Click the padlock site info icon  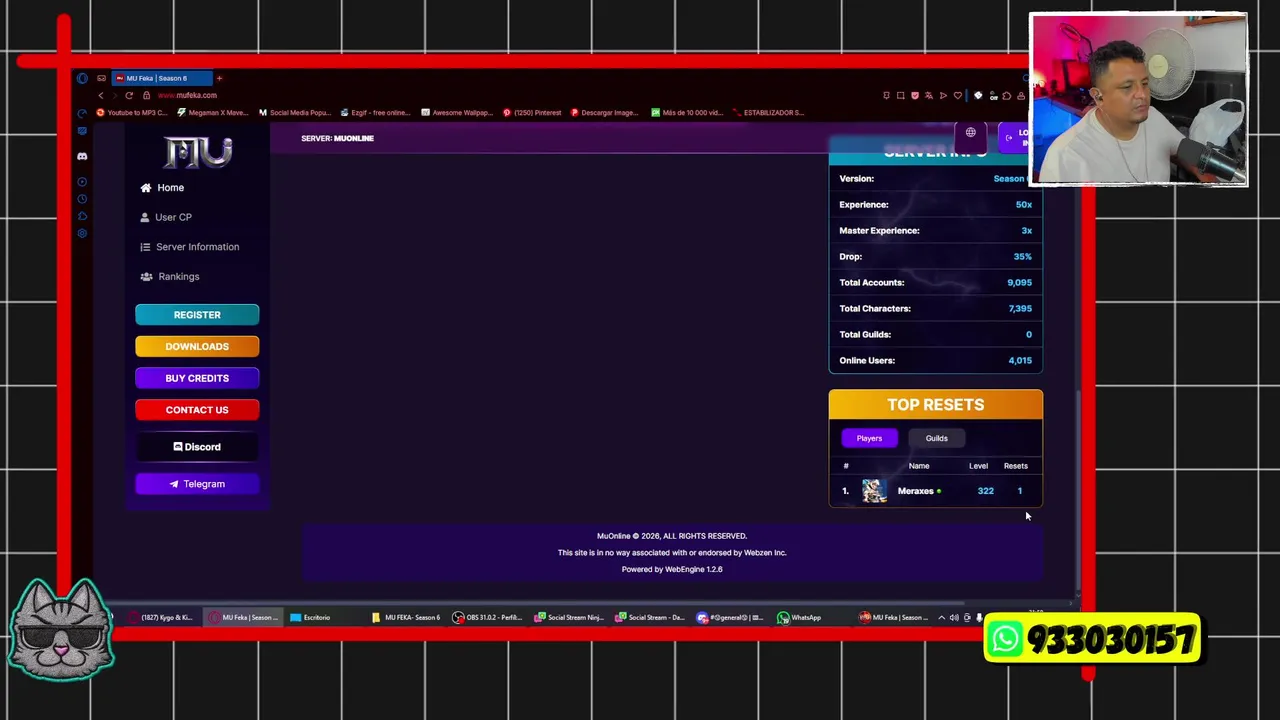pyautogui.click(x=146, y=95)
